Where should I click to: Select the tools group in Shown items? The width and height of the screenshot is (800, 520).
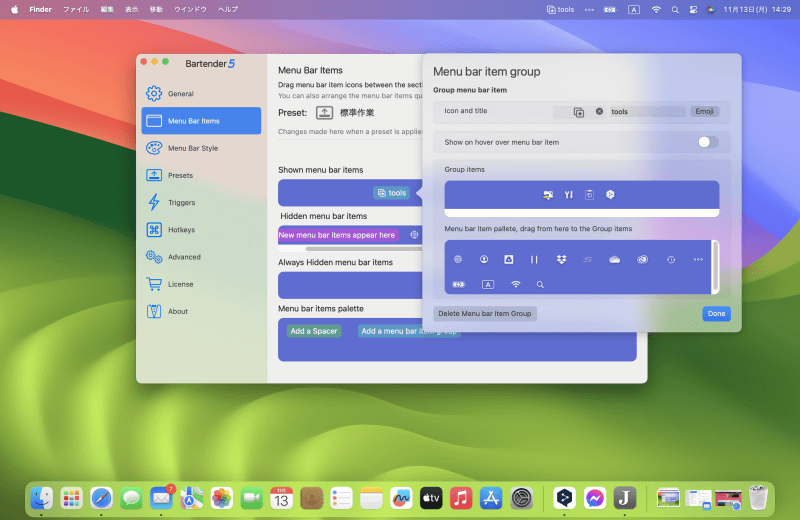pyautogui.click(x=391, y=193)
